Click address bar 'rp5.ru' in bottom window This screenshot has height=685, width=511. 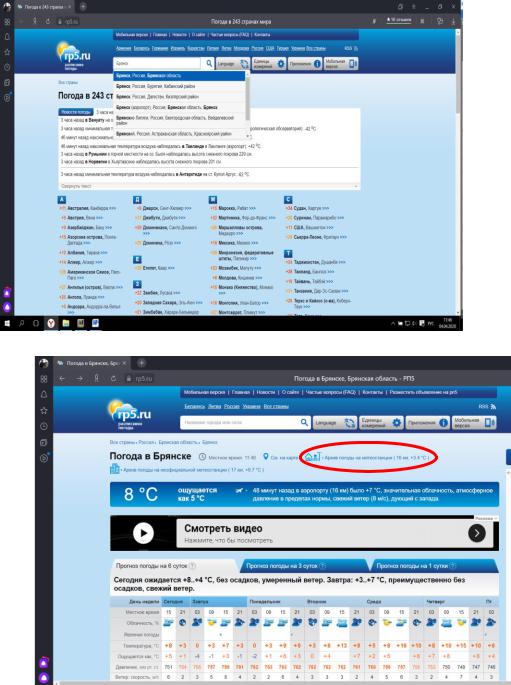(144, 378)
